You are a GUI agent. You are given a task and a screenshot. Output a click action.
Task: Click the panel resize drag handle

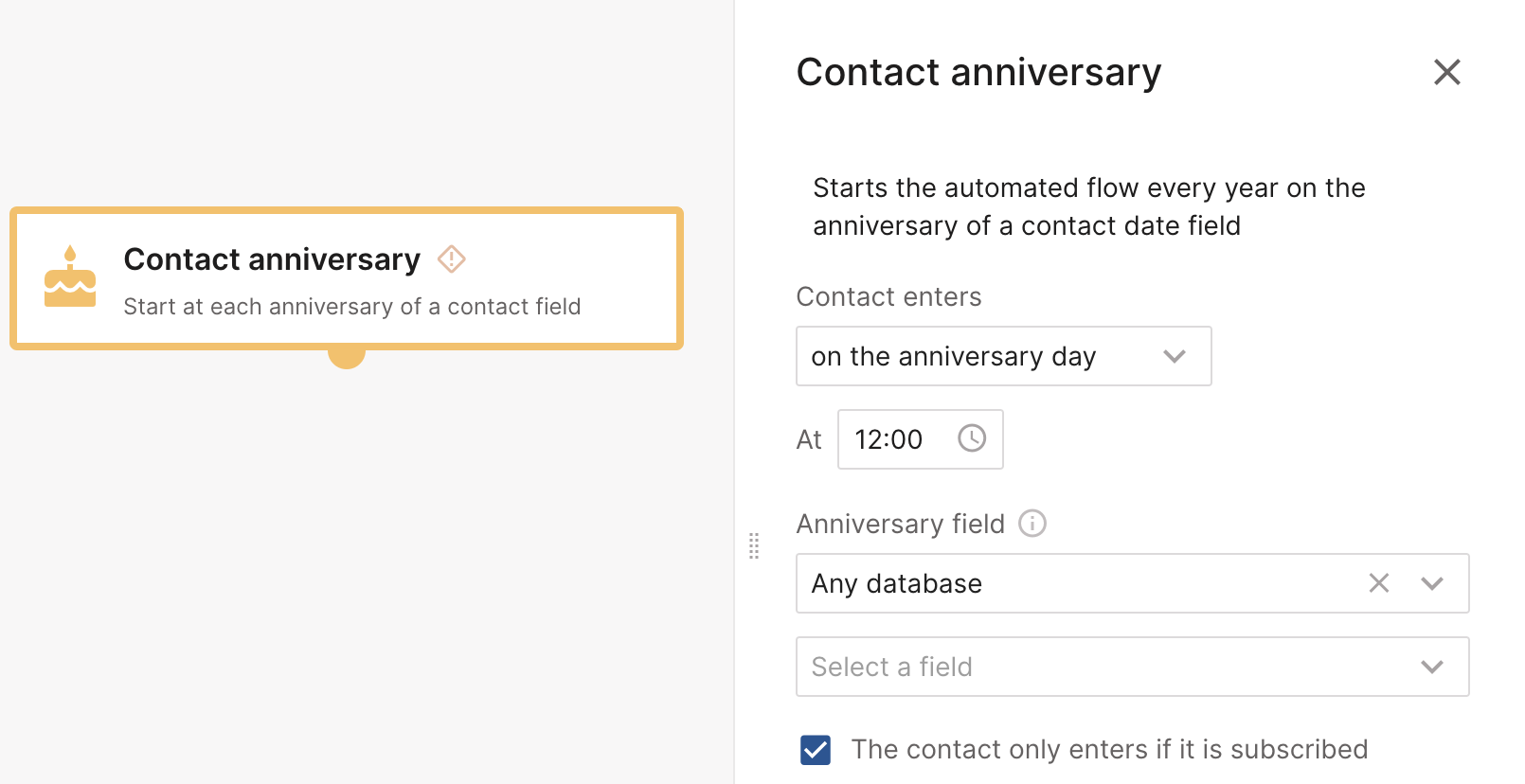coord(754,545)
